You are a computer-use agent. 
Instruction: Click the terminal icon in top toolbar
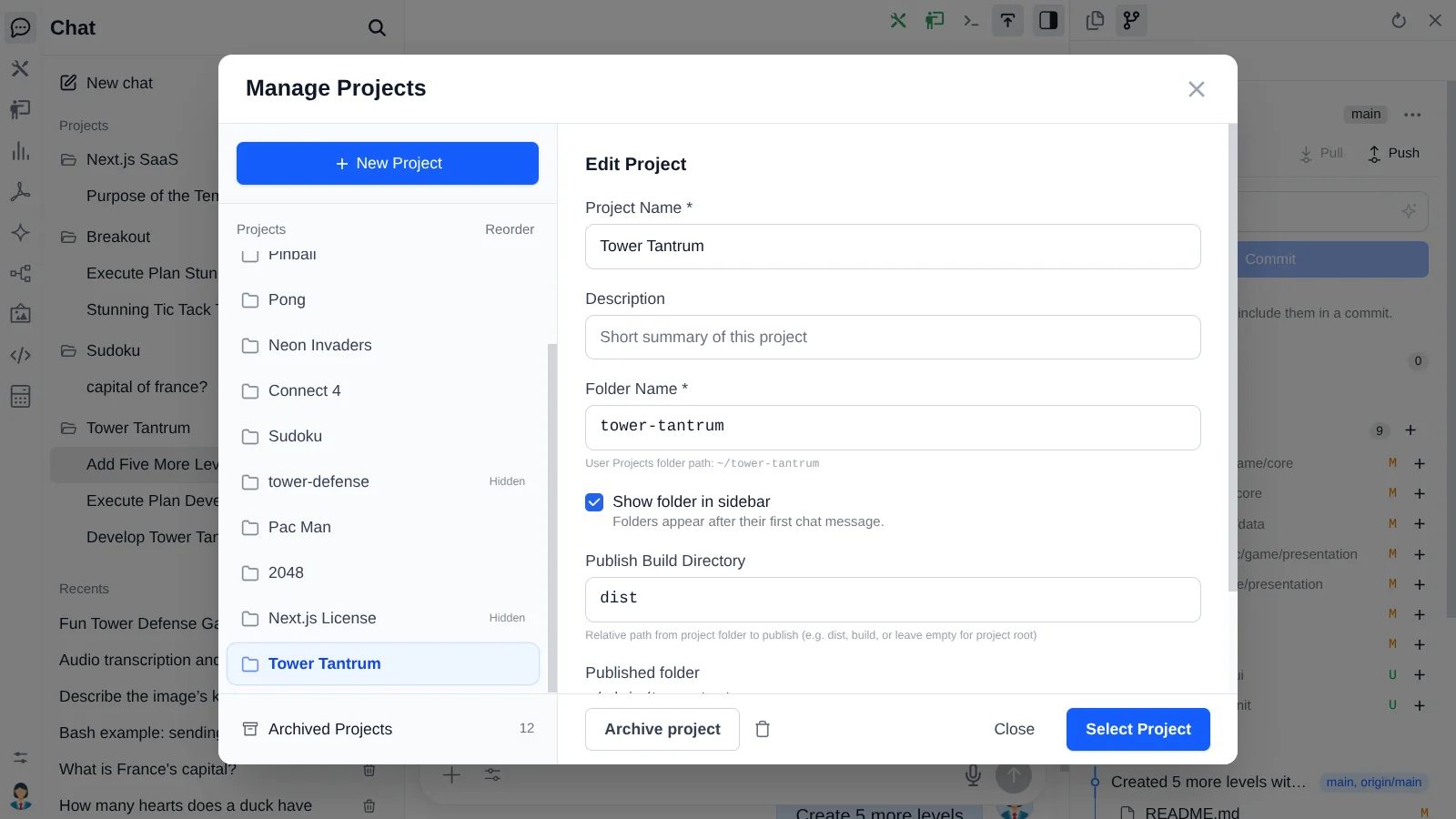coord(971,20)
